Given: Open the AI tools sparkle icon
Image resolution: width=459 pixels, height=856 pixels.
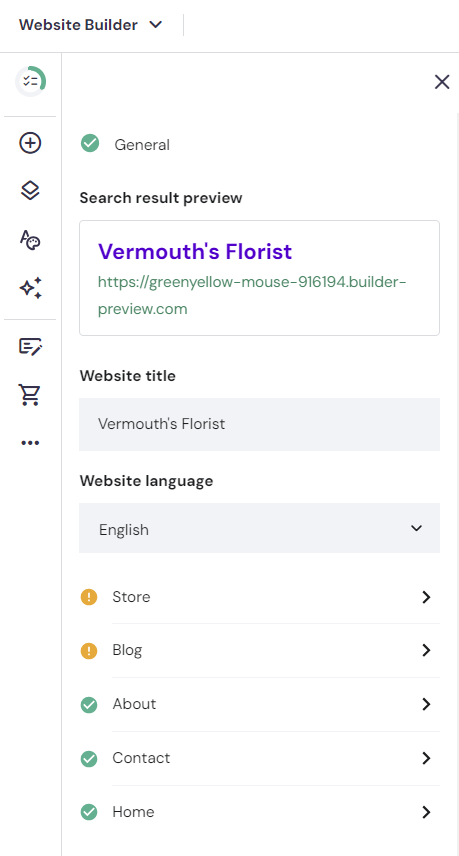Looking at the screenshot, I should (31, 288).
